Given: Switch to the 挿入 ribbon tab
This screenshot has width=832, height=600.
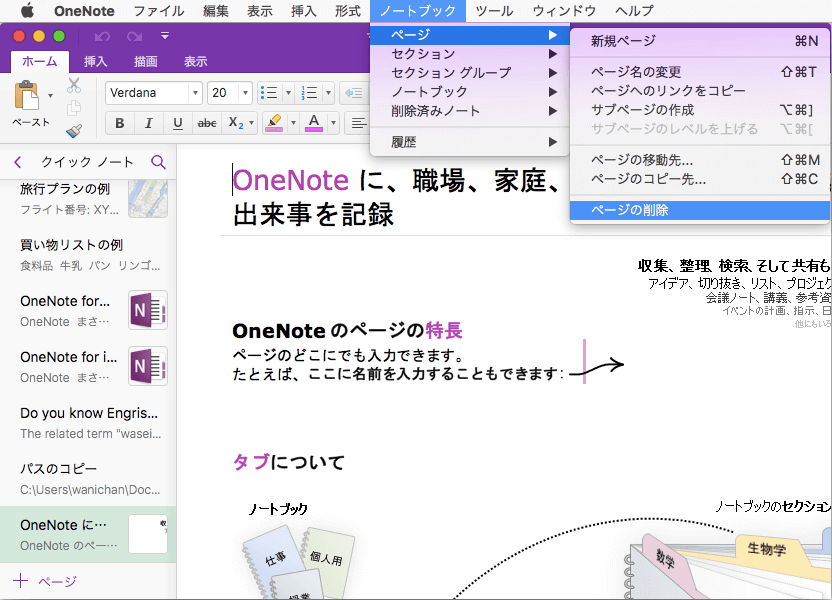Looking at the screenshot, I should coord(96,62).
